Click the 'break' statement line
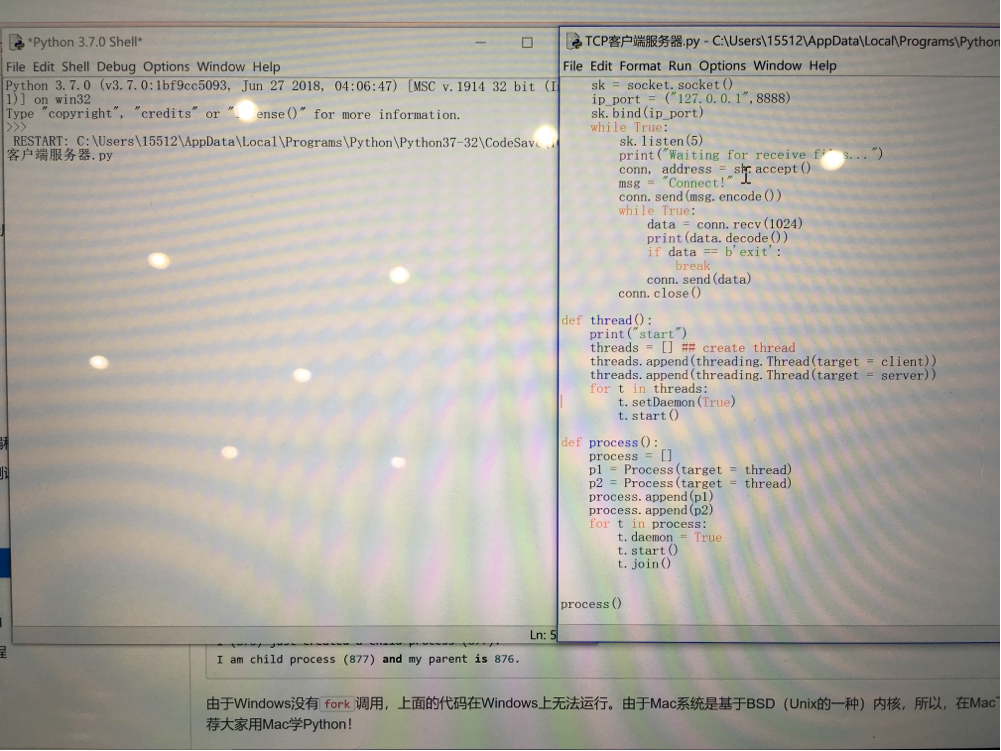Image resolution: width=1001 pixels, height=751 pixels. pyautogui.click(x=693, y=266)
